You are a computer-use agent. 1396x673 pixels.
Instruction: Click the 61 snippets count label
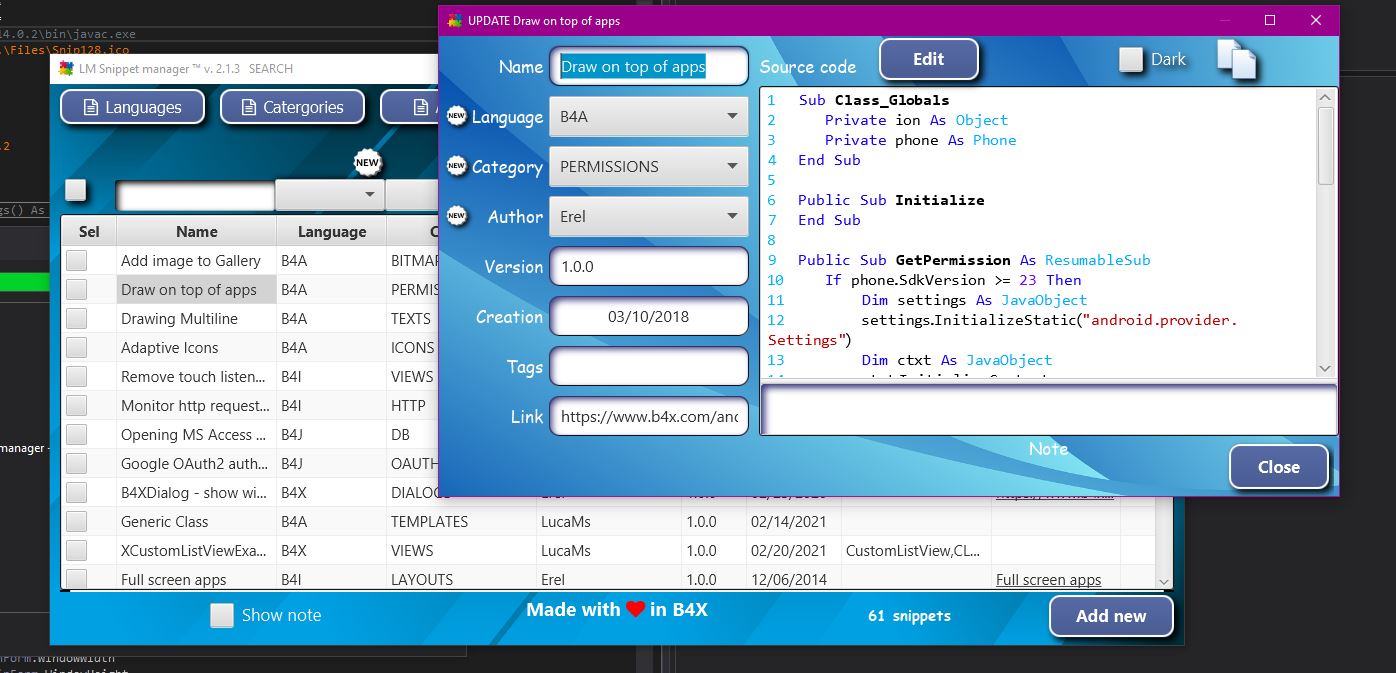909,616
